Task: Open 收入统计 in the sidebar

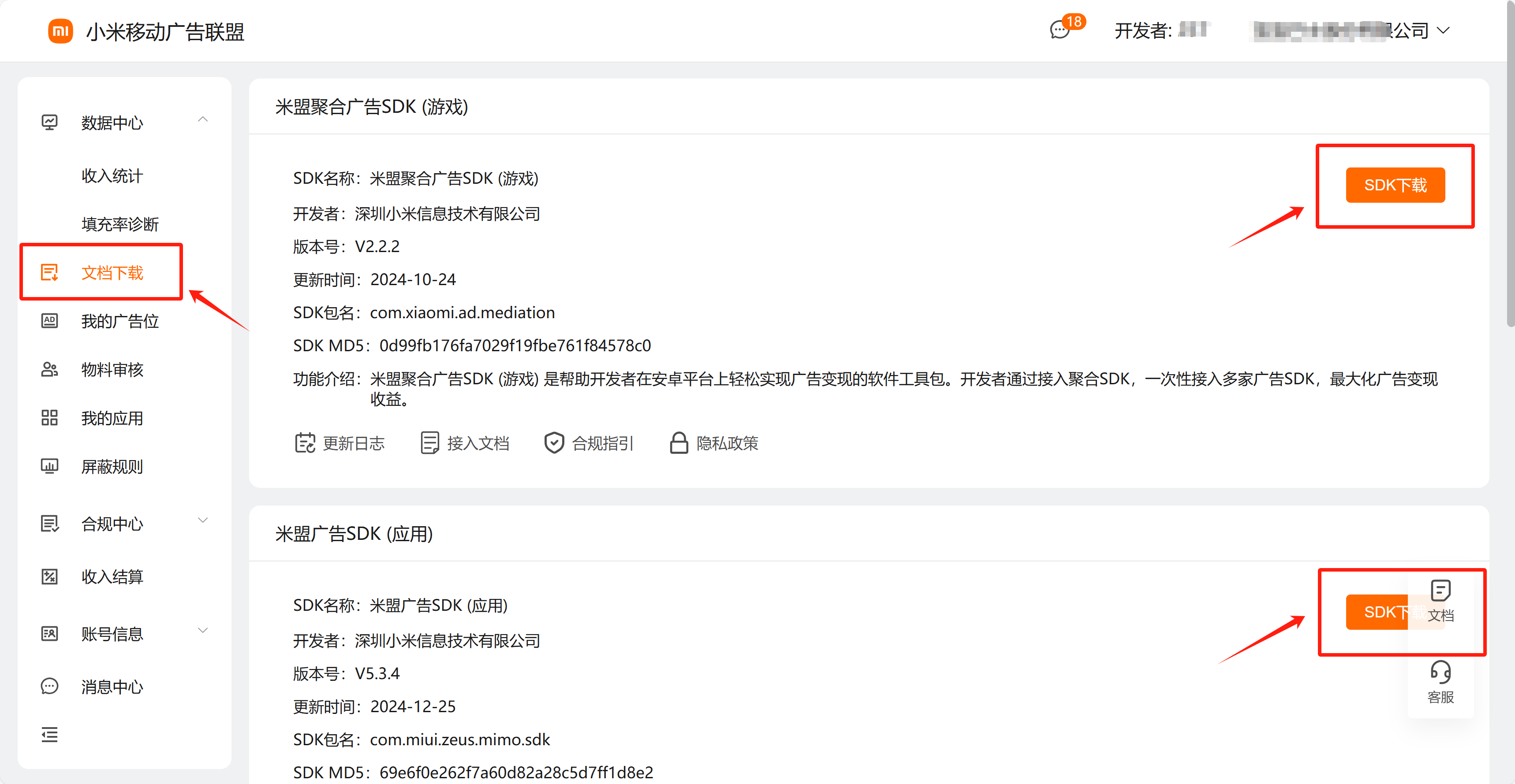Action: [x=112, y=176]
